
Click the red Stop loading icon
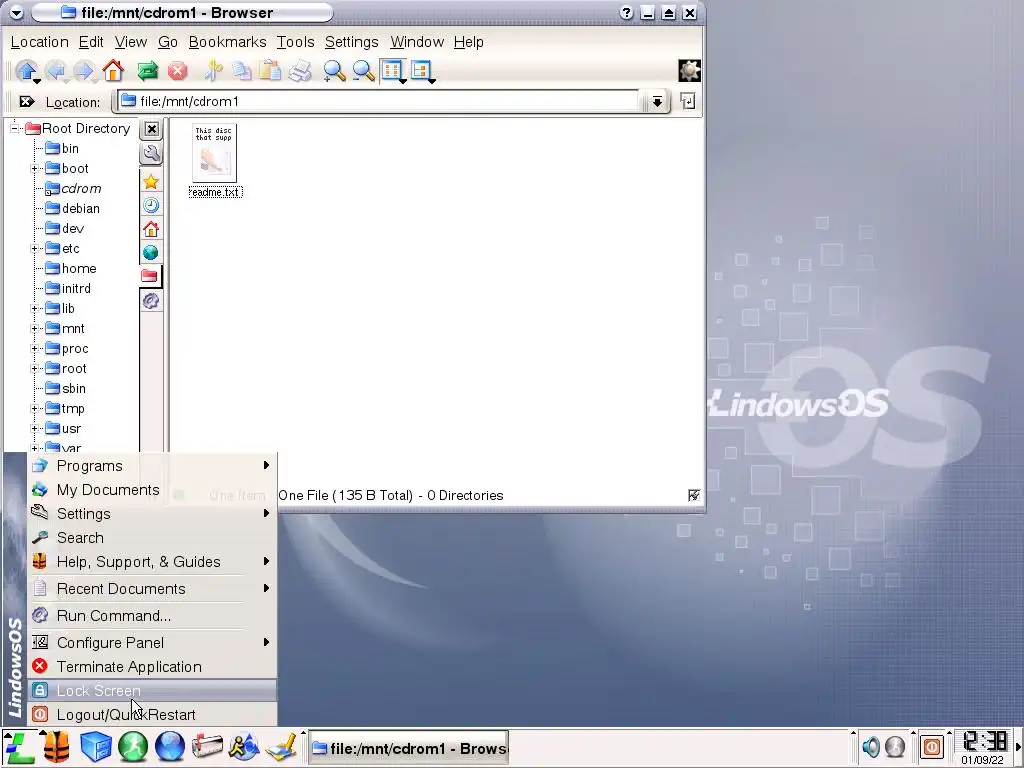point(177,71)
